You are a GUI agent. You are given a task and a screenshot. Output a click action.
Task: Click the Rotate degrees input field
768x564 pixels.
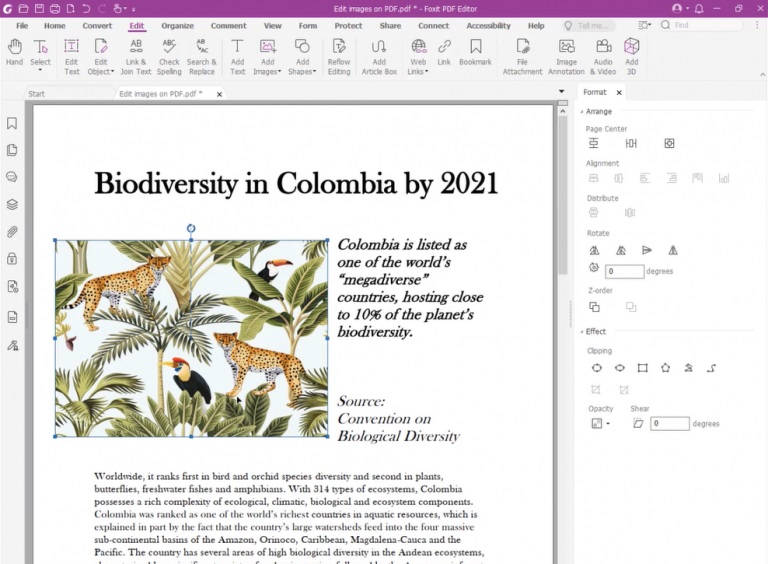click(x=624, y=271)
